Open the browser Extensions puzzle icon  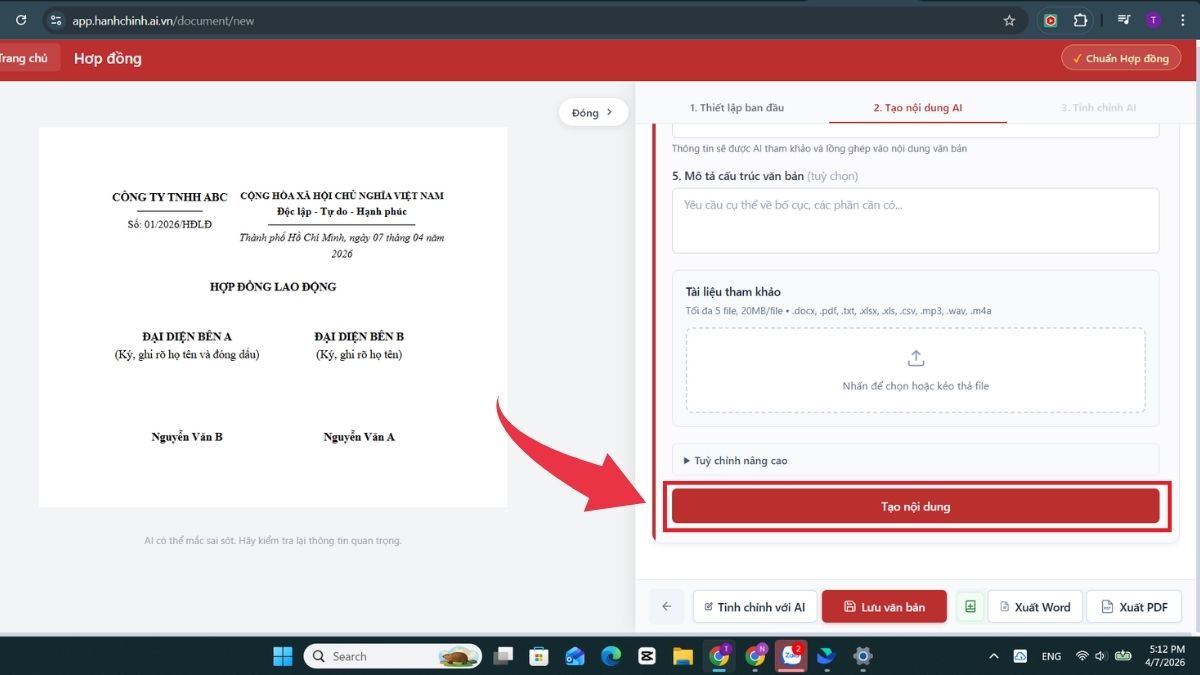pos(1080,20)
